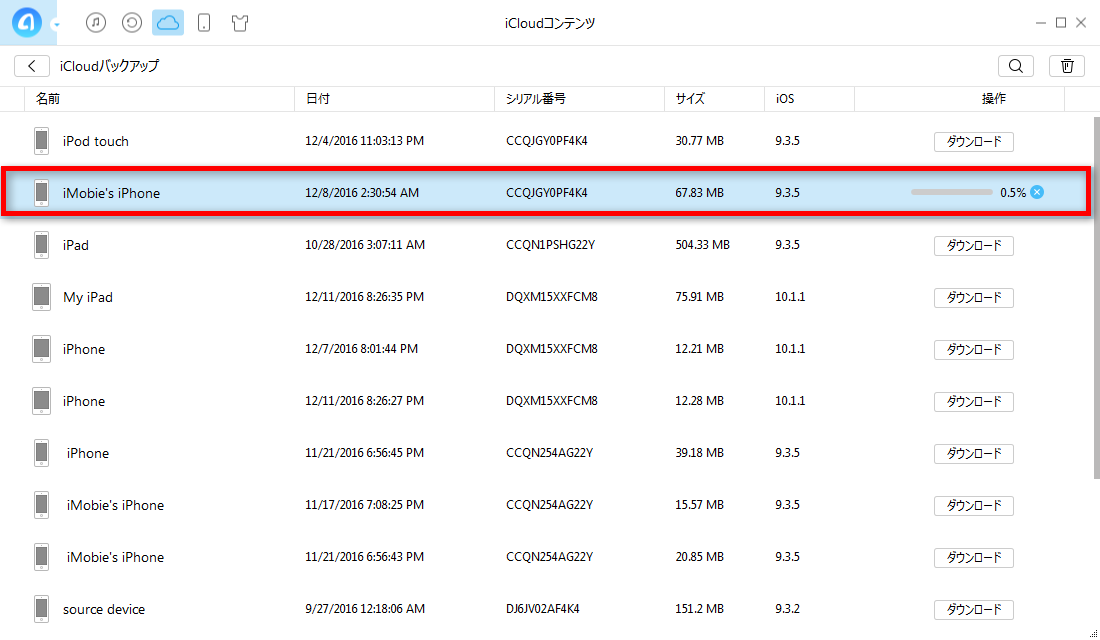Select the serial CCQN1PSHG22Y
The height and width of the screenshot is (640, 1100).
coord(550,245)
